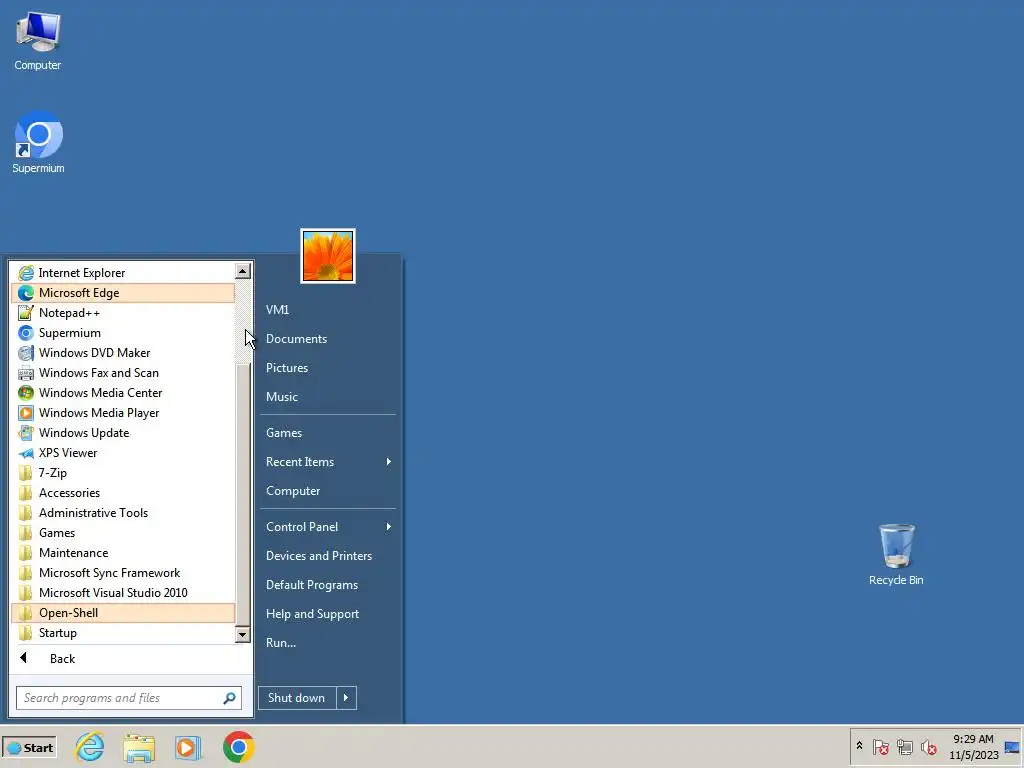Click the Shut down button
This screenshot has height=768, width=1024.
point(297,698)
